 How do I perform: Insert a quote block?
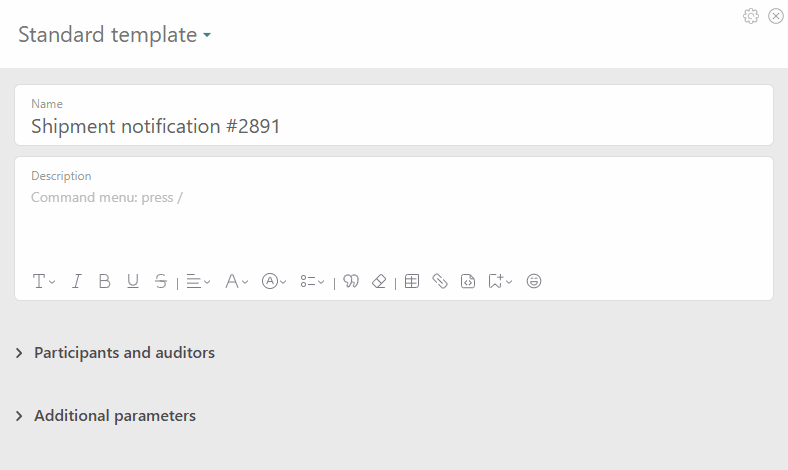point(351,282)
